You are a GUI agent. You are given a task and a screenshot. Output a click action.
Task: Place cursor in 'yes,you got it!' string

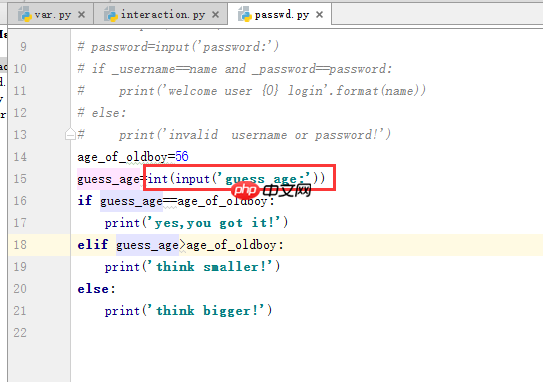click(215, 223)
